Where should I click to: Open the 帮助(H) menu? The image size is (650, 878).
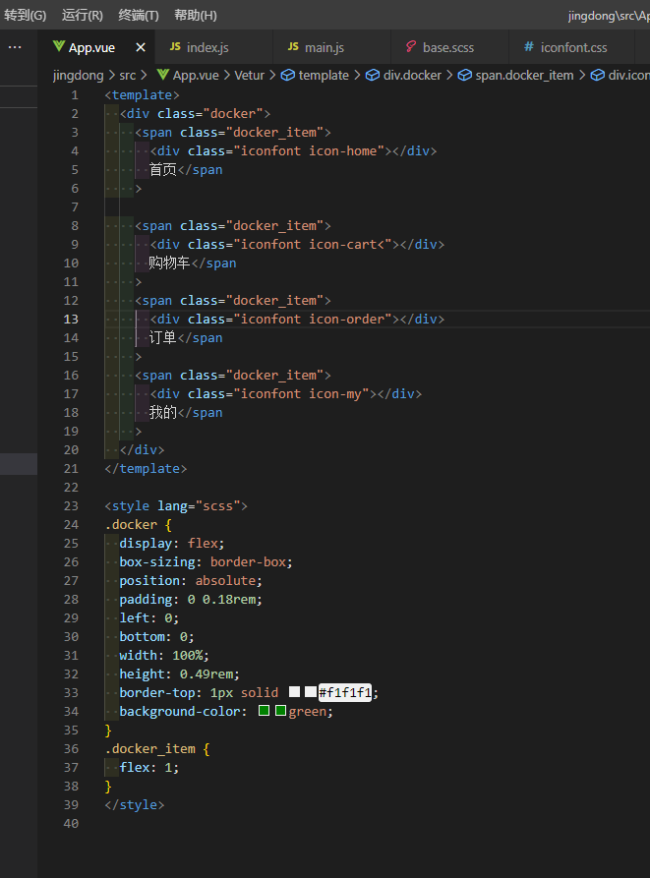pyautogui.click(x=195, y=15)
